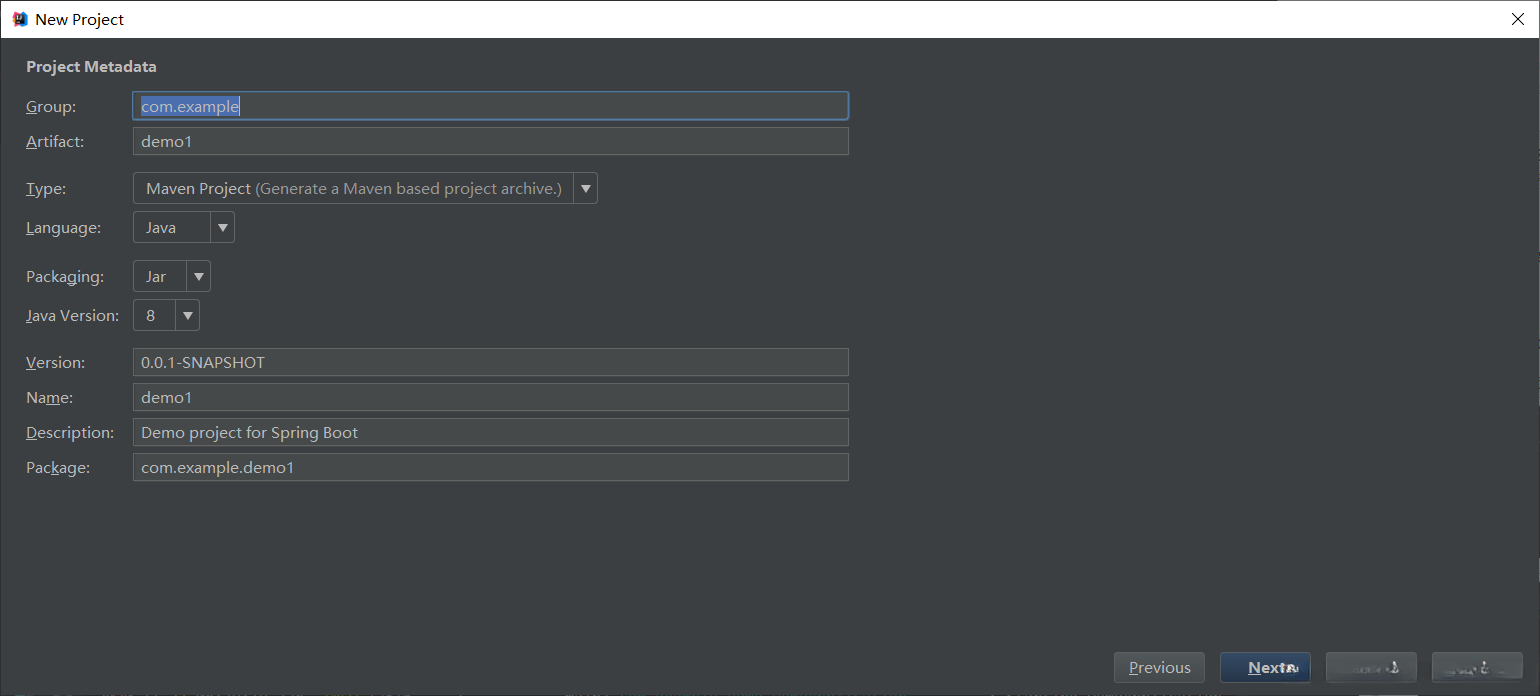Click the Package field com.example.demo1
The height and width of the screenshot is (696, 1540).
click(490, 467)
